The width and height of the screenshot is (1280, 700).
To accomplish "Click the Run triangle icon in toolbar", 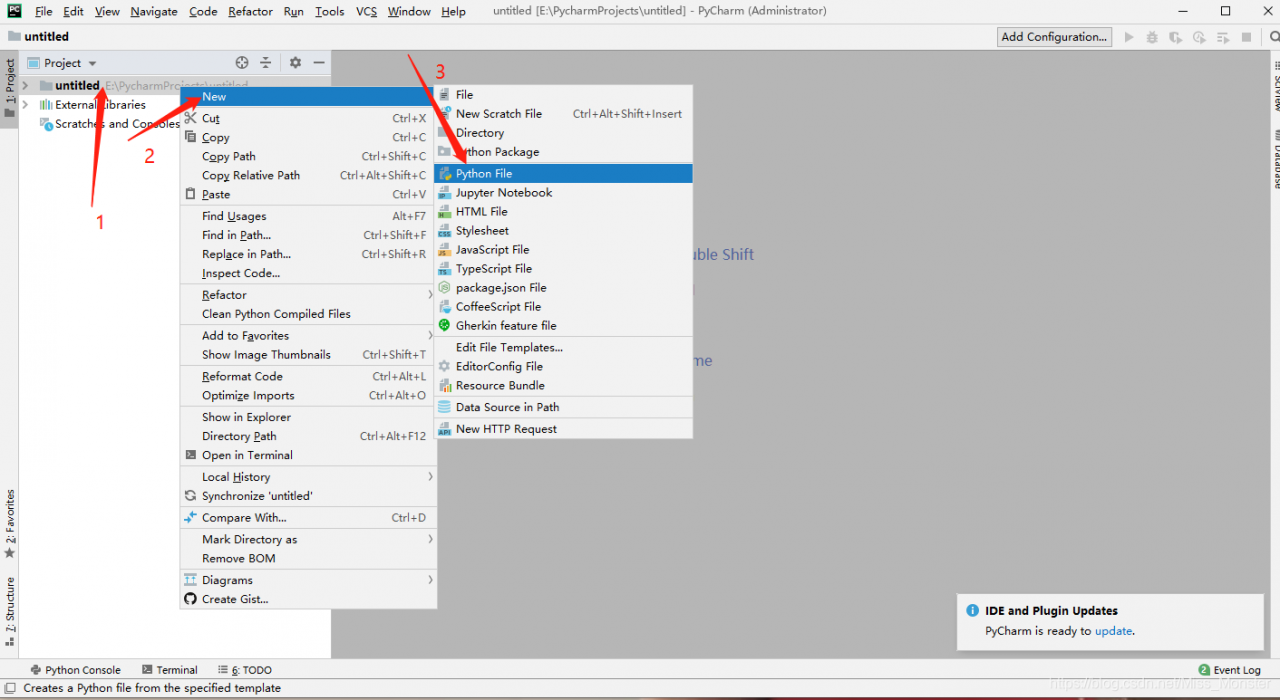I will [1129, 37].
